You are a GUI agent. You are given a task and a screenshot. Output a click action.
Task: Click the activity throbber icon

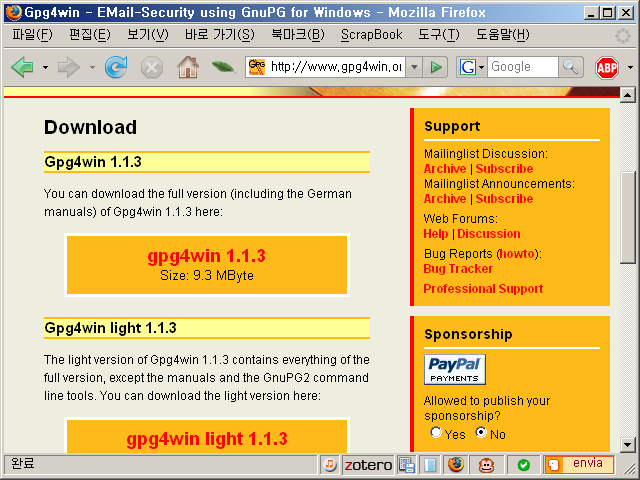tap(623, 36)
